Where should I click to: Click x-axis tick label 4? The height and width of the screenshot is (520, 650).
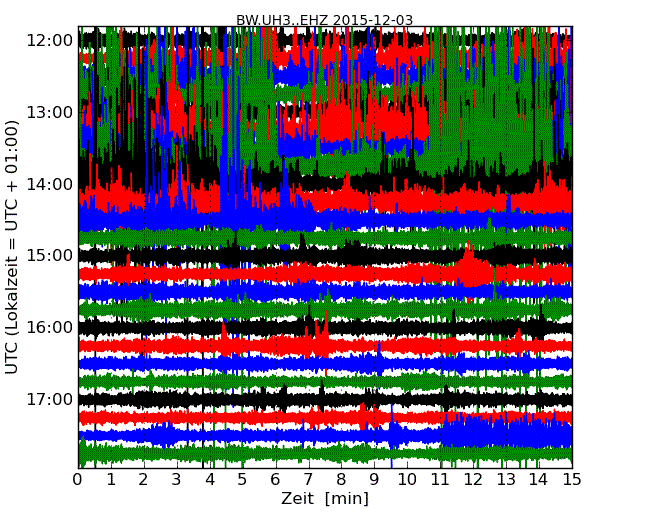coord(210,479)
